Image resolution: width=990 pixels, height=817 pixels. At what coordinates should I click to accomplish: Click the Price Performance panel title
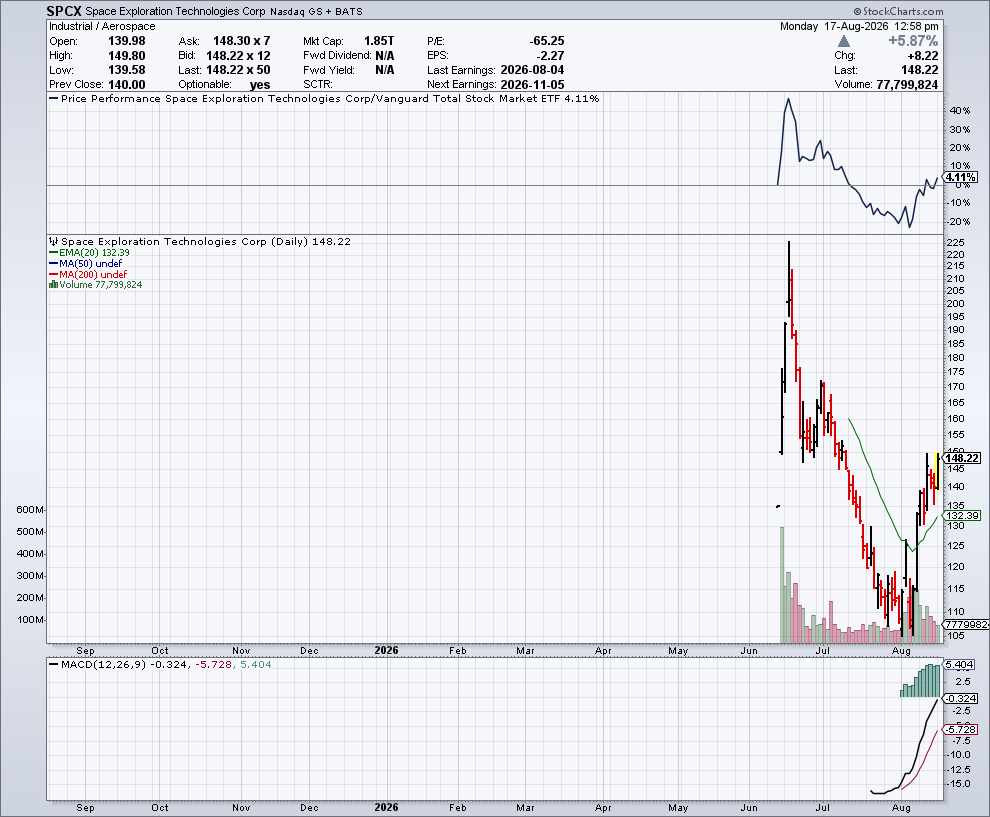pyautogui.click(x=330, y=98)
